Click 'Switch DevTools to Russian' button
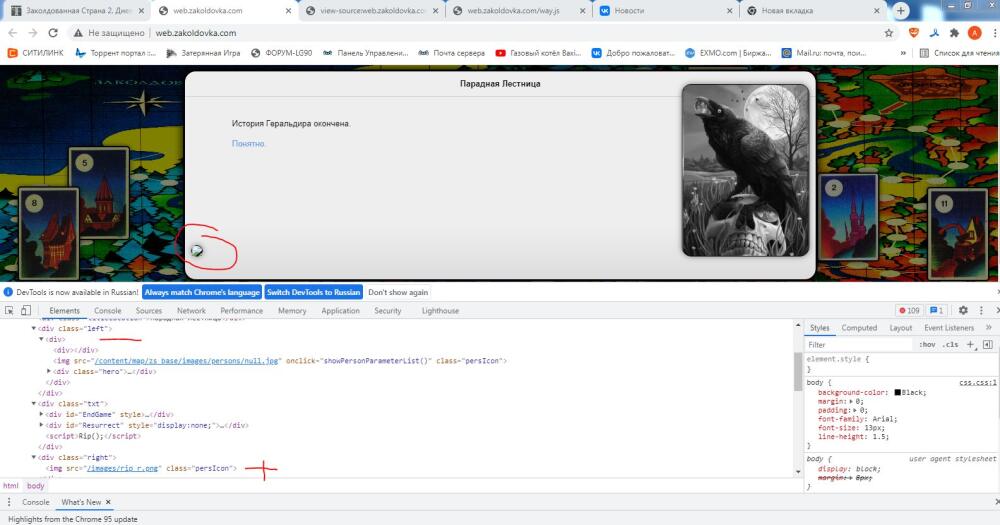 point(314,292)
